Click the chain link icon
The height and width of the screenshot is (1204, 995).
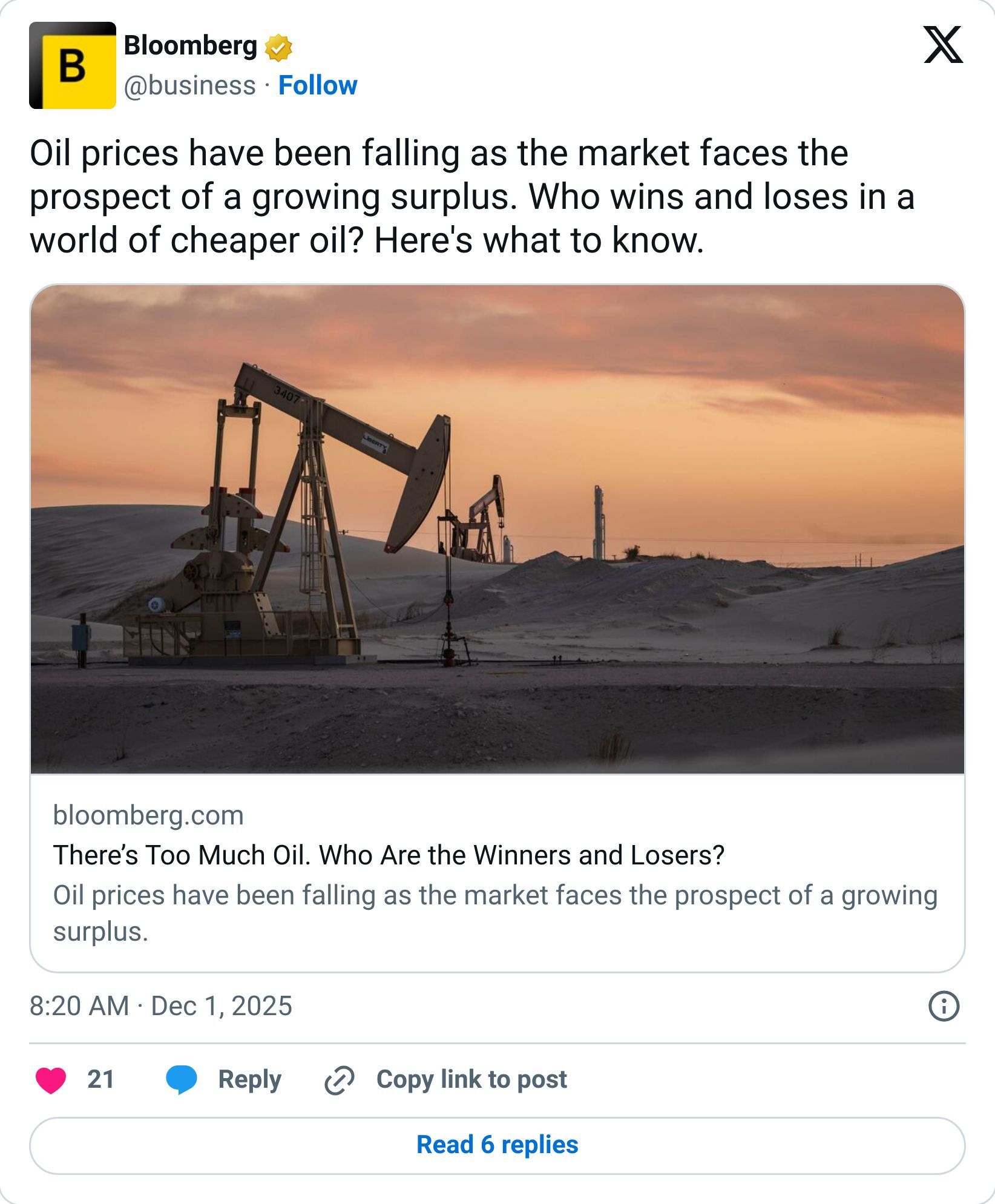pos(340,1081)
